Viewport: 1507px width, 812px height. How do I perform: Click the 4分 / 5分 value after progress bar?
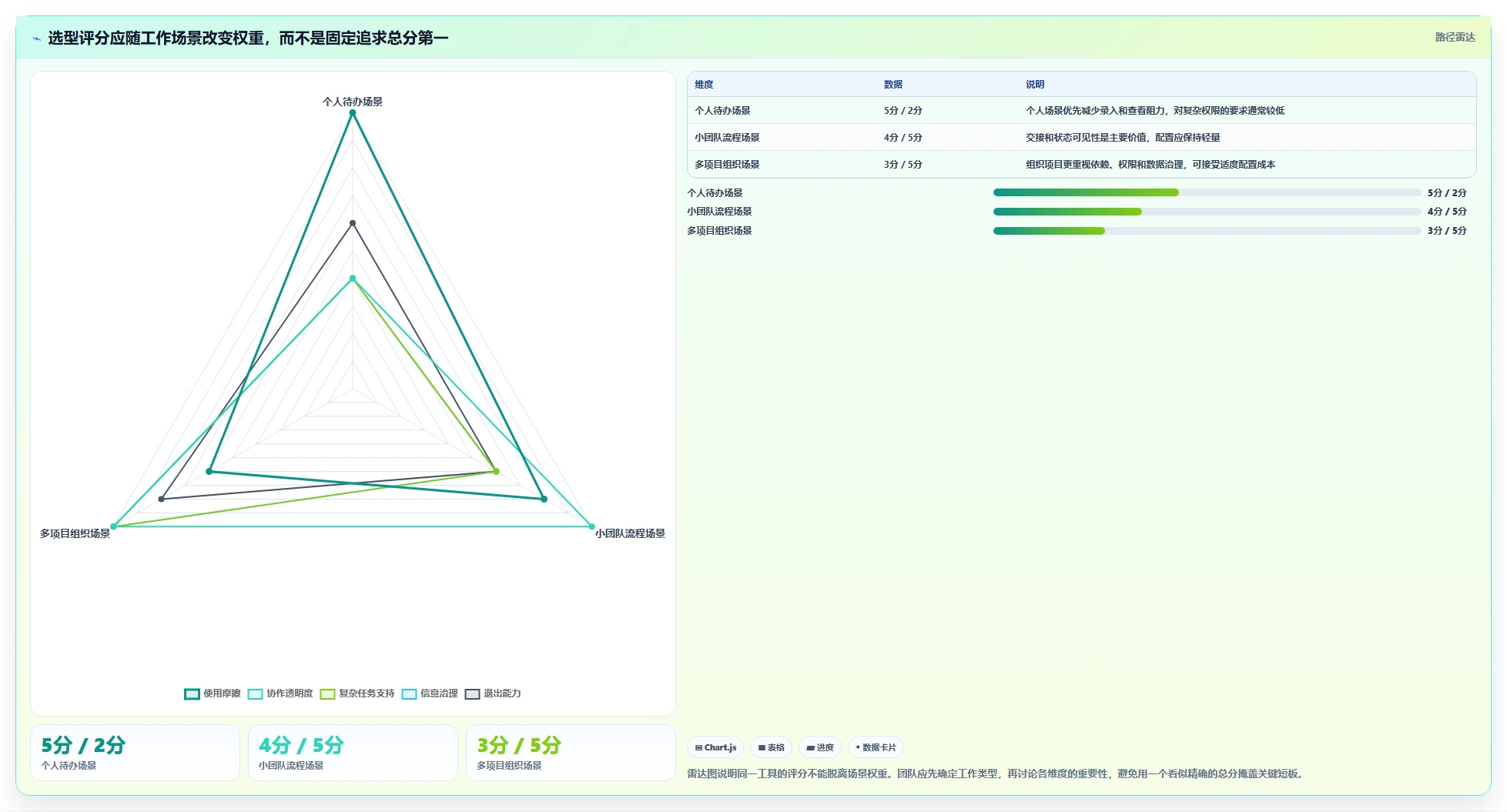coord(1447,212)
